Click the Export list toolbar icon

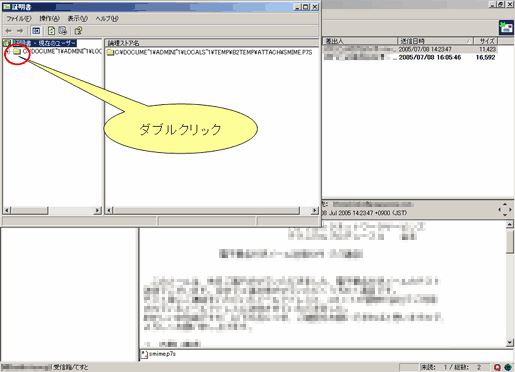(x=63, y=31)
